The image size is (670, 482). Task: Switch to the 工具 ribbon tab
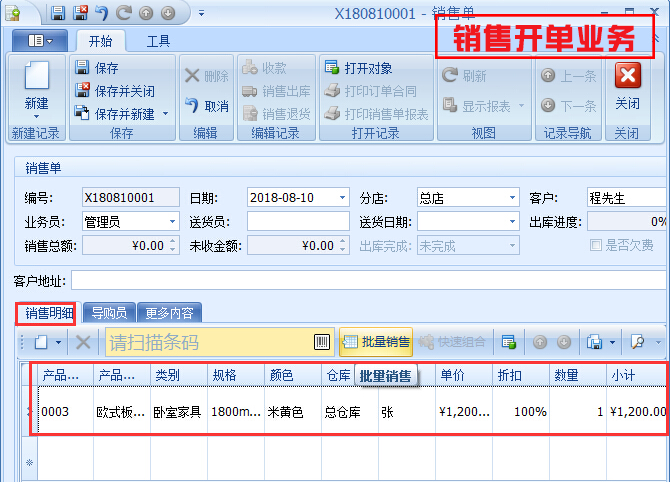[158, 41]
